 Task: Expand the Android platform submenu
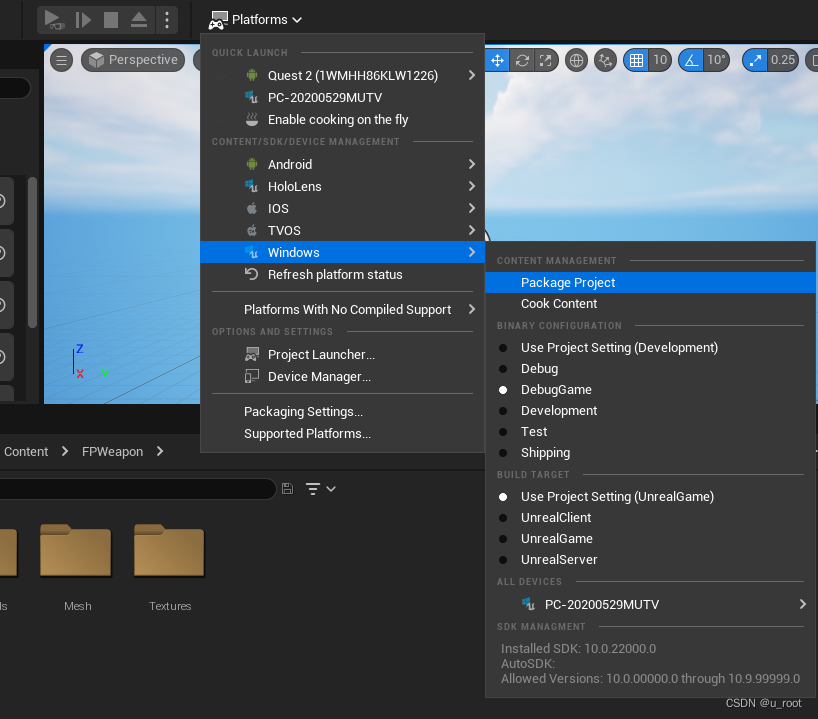(x=342, y=164)
